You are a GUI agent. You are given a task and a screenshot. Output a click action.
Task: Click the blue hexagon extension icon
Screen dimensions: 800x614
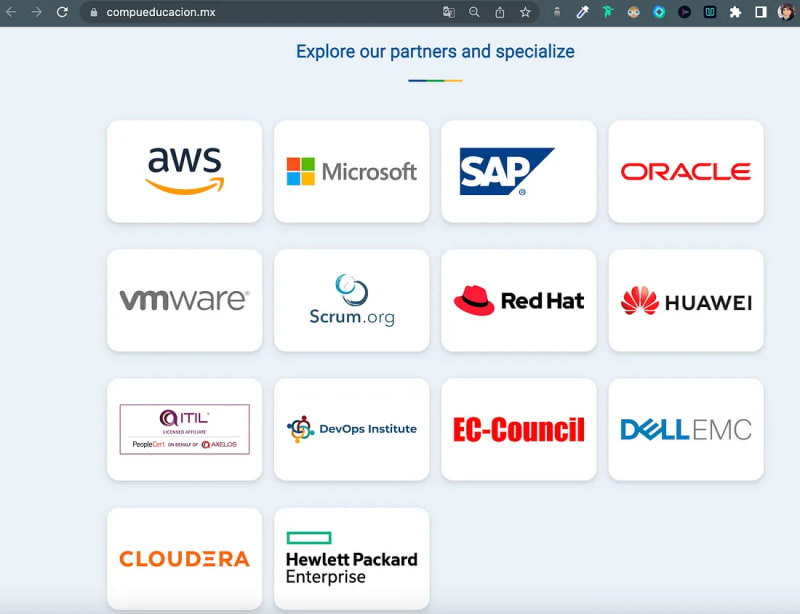[659, 12]
